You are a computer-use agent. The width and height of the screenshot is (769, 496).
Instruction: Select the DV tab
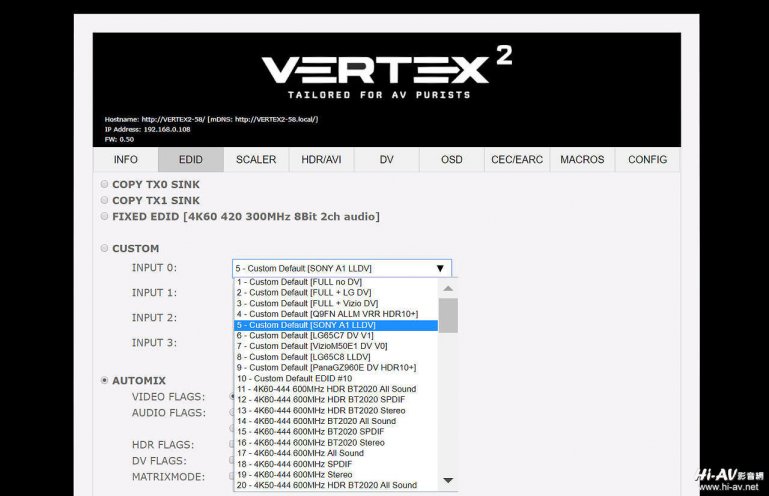coord(386,160)
